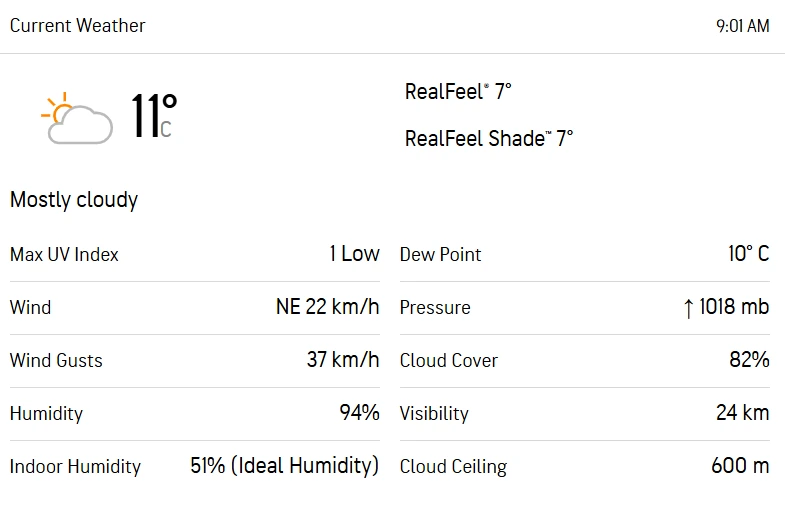Click the Cloud Cover label
This screenshot has height=511, width=785.
coord(448,361)
